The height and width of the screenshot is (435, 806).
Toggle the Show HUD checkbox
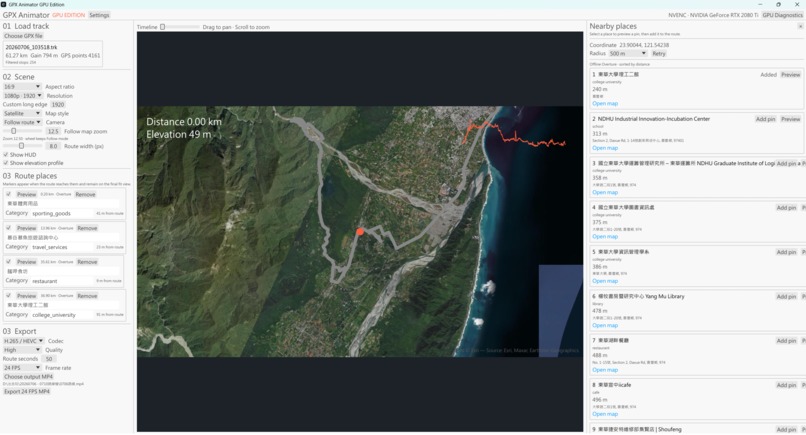6,154
